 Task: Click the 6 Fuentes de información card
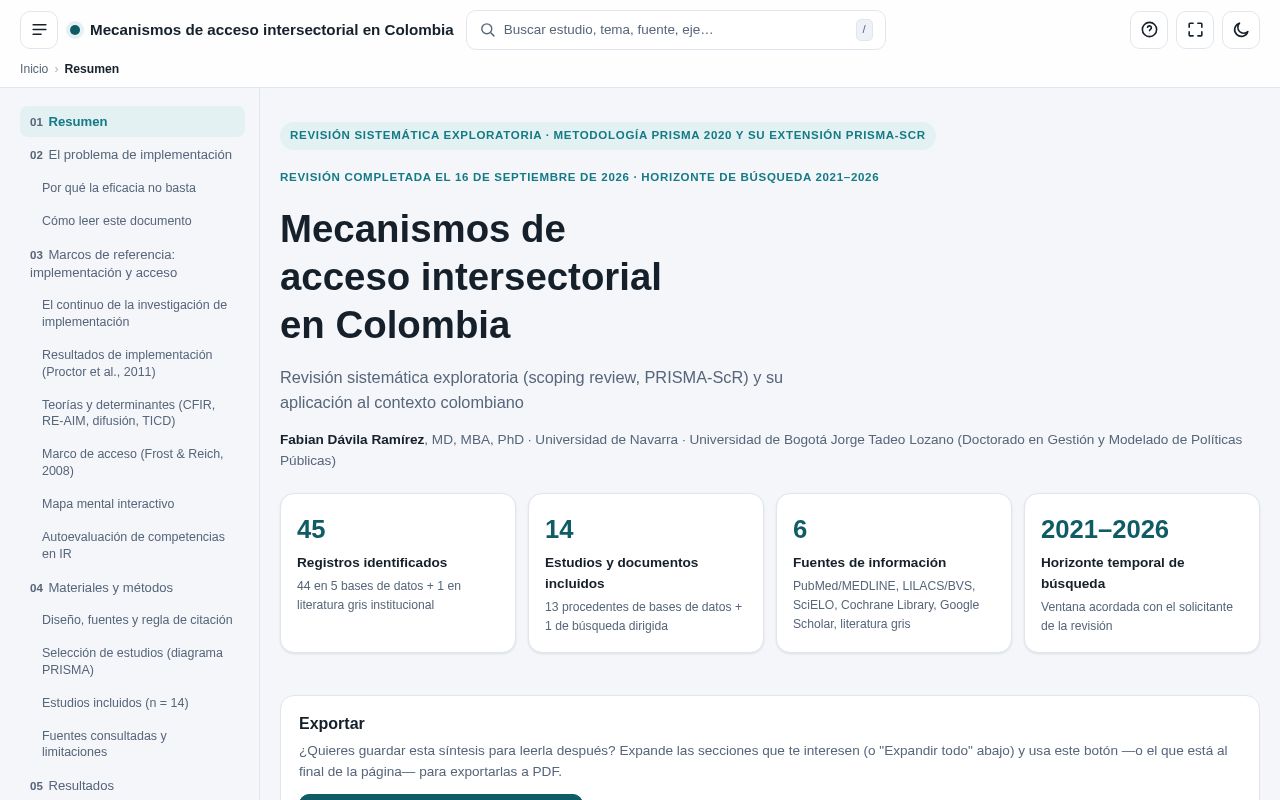tap(894, 573)
